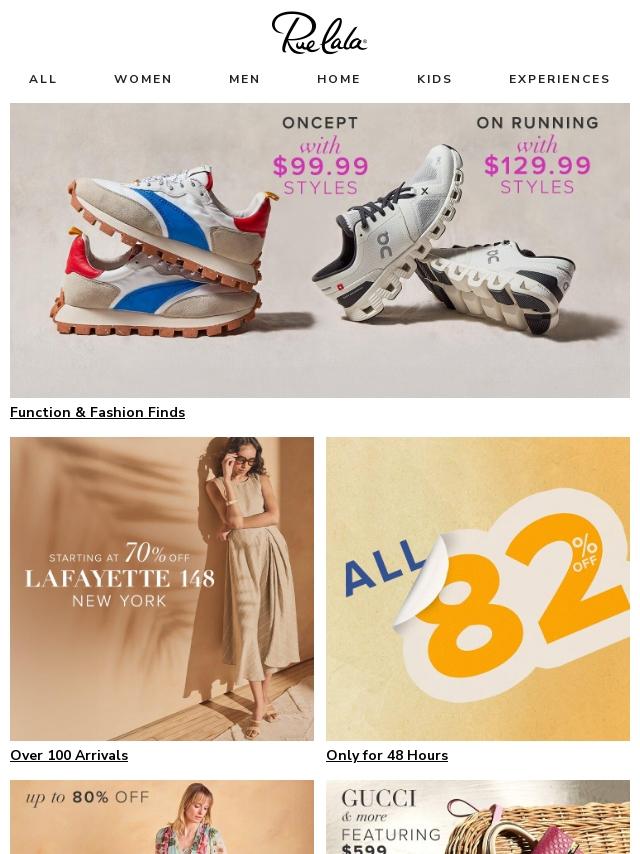Go to the MEN category
640x854 pixels.
click(x=245, y=79)
